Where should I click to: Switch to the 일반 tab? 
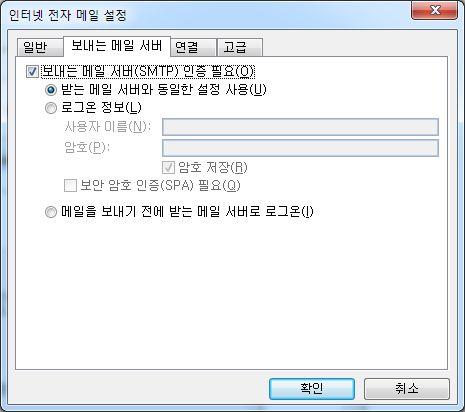click(39, 47)
